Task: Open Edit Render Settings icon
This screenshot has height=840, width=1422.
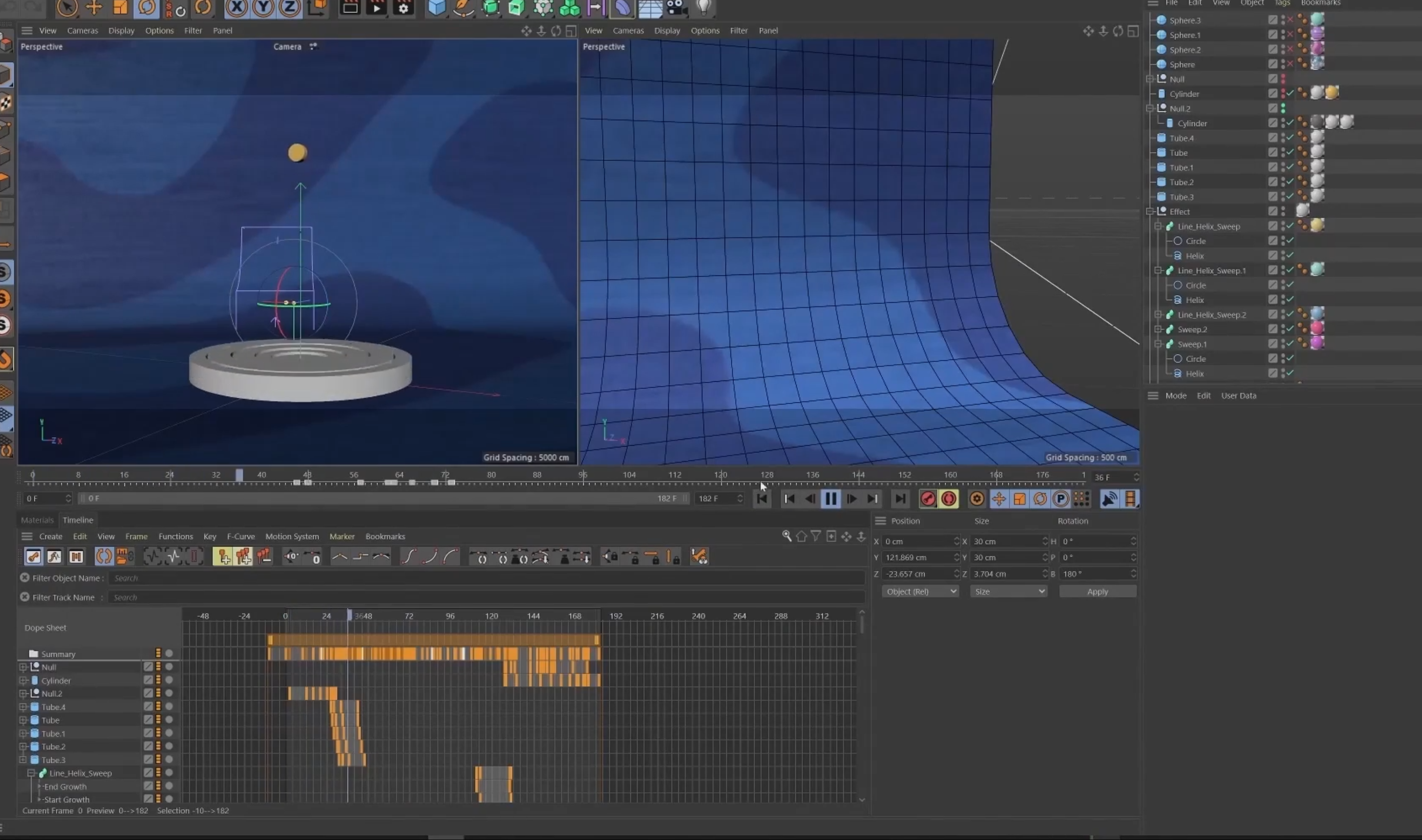Action: pyautogui.click(x=403, y=8)
